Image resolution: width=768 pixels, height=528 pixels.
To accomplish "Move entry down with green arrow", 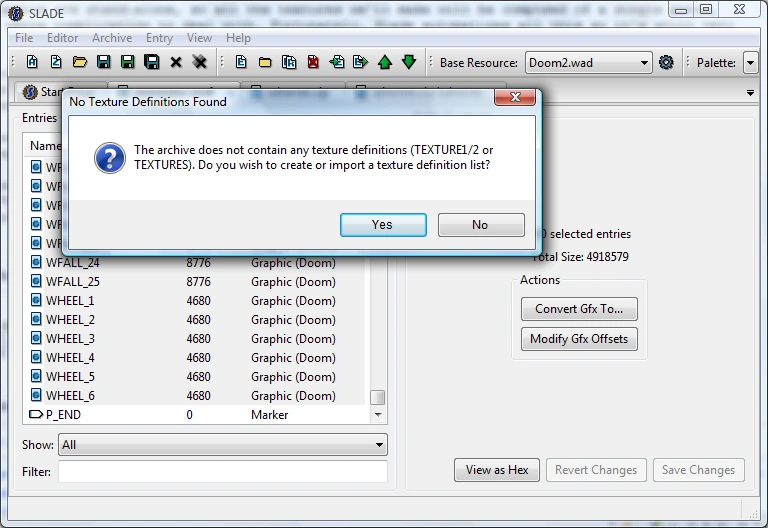I will coord(408,62).
